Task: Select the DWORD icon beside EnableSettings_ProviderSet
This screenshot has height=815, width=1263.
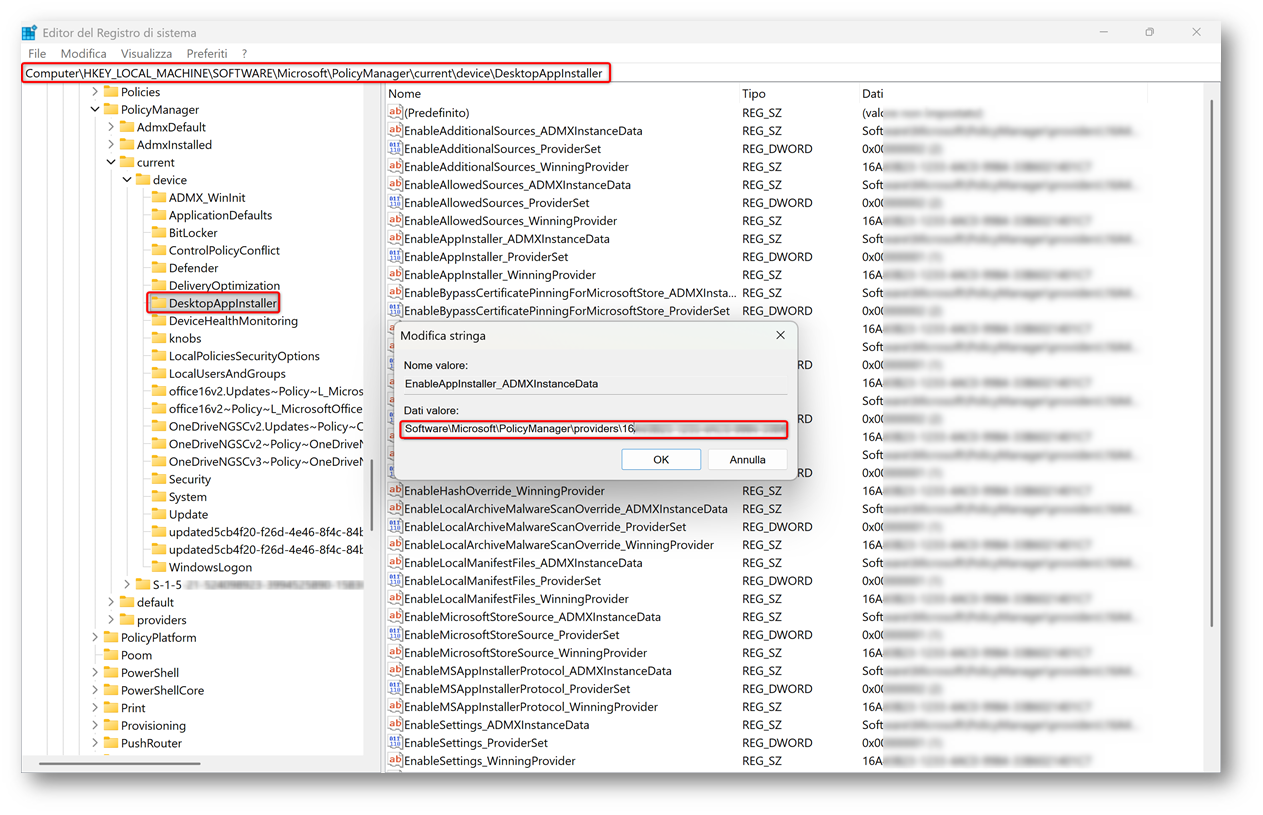Action: click(x=395, y=743)
